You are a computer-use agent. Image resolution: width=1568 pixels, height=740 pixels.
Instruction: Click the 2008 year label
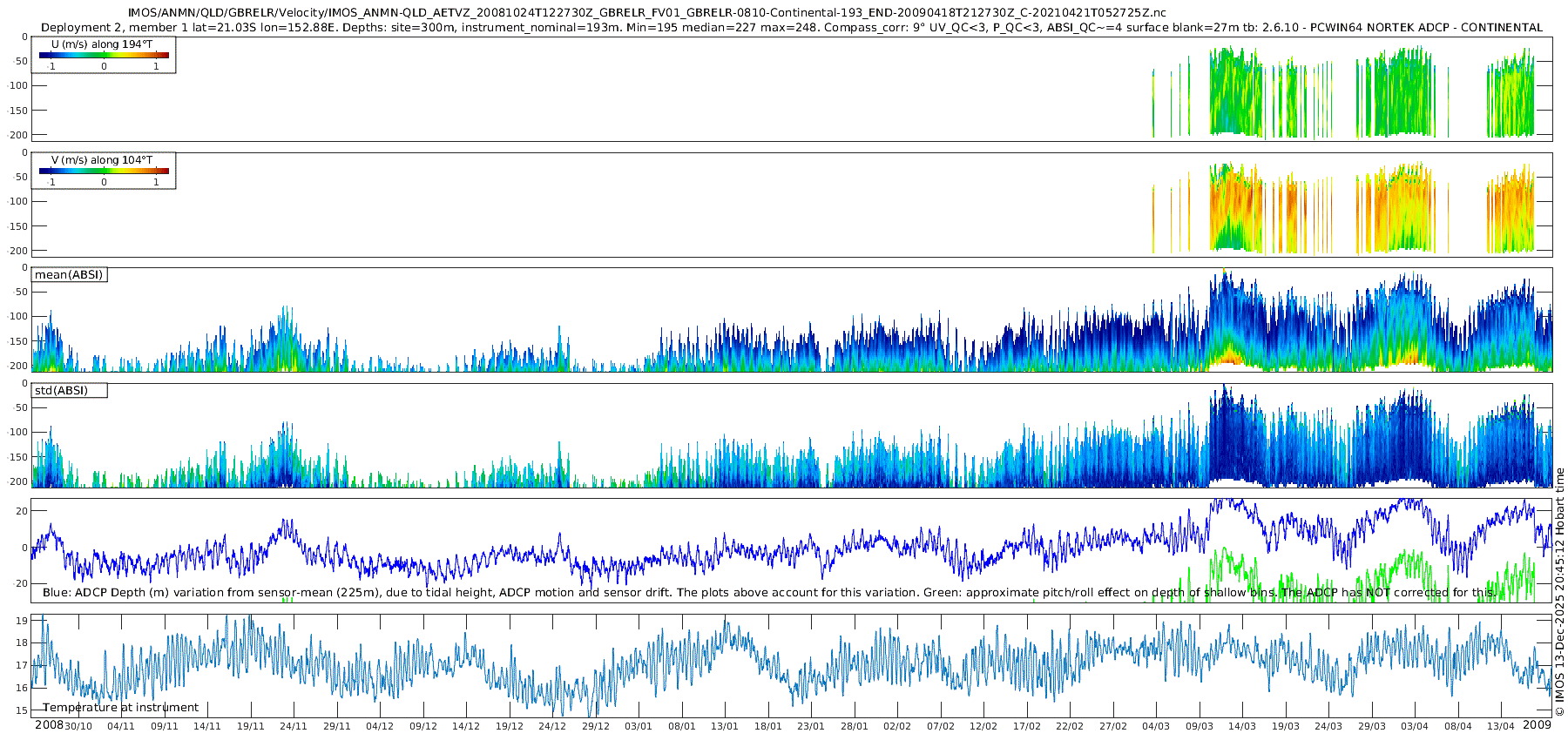tap(49, 725)
